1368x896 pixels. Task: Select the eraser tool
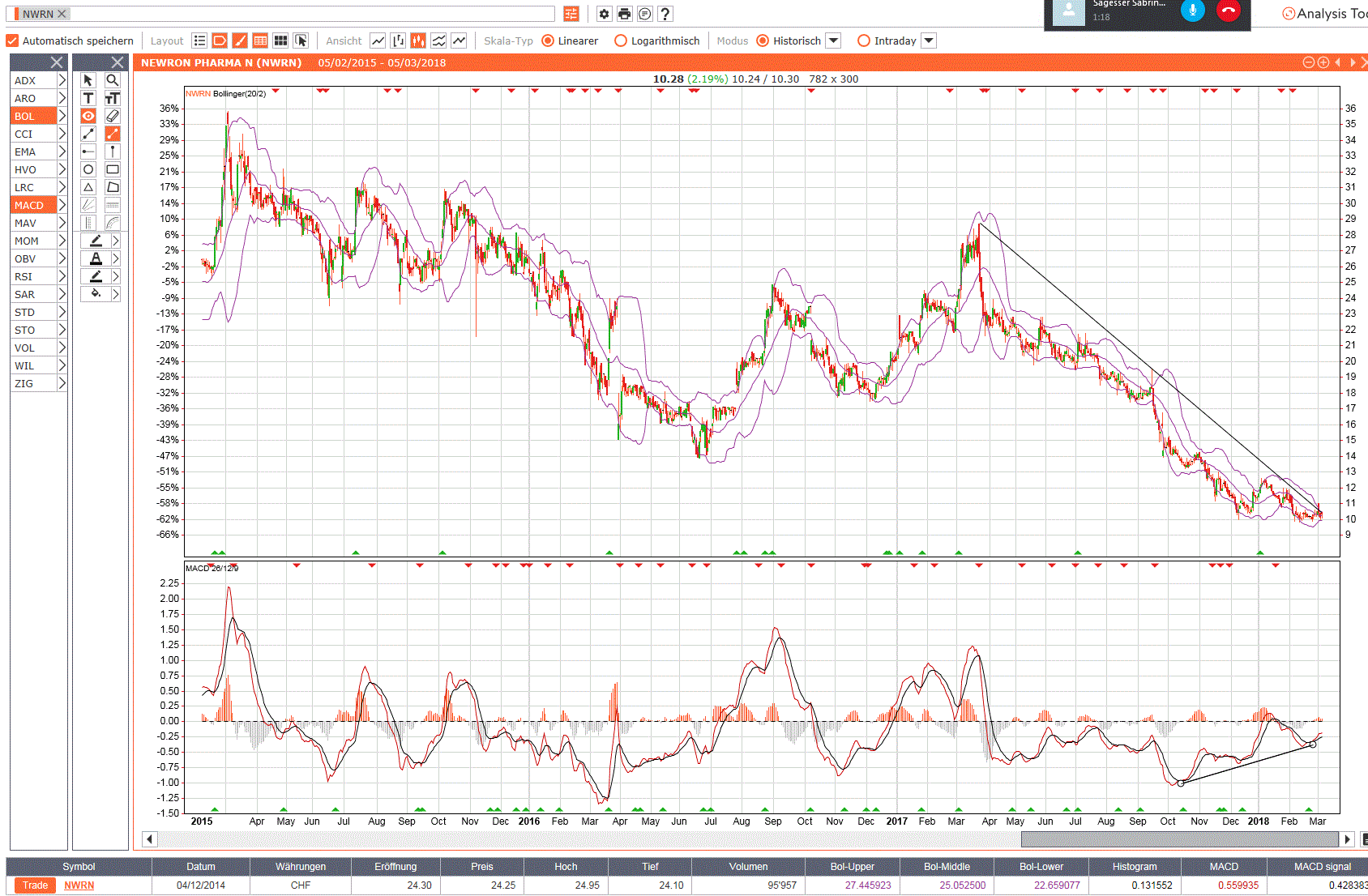click(x=113, y=116)
